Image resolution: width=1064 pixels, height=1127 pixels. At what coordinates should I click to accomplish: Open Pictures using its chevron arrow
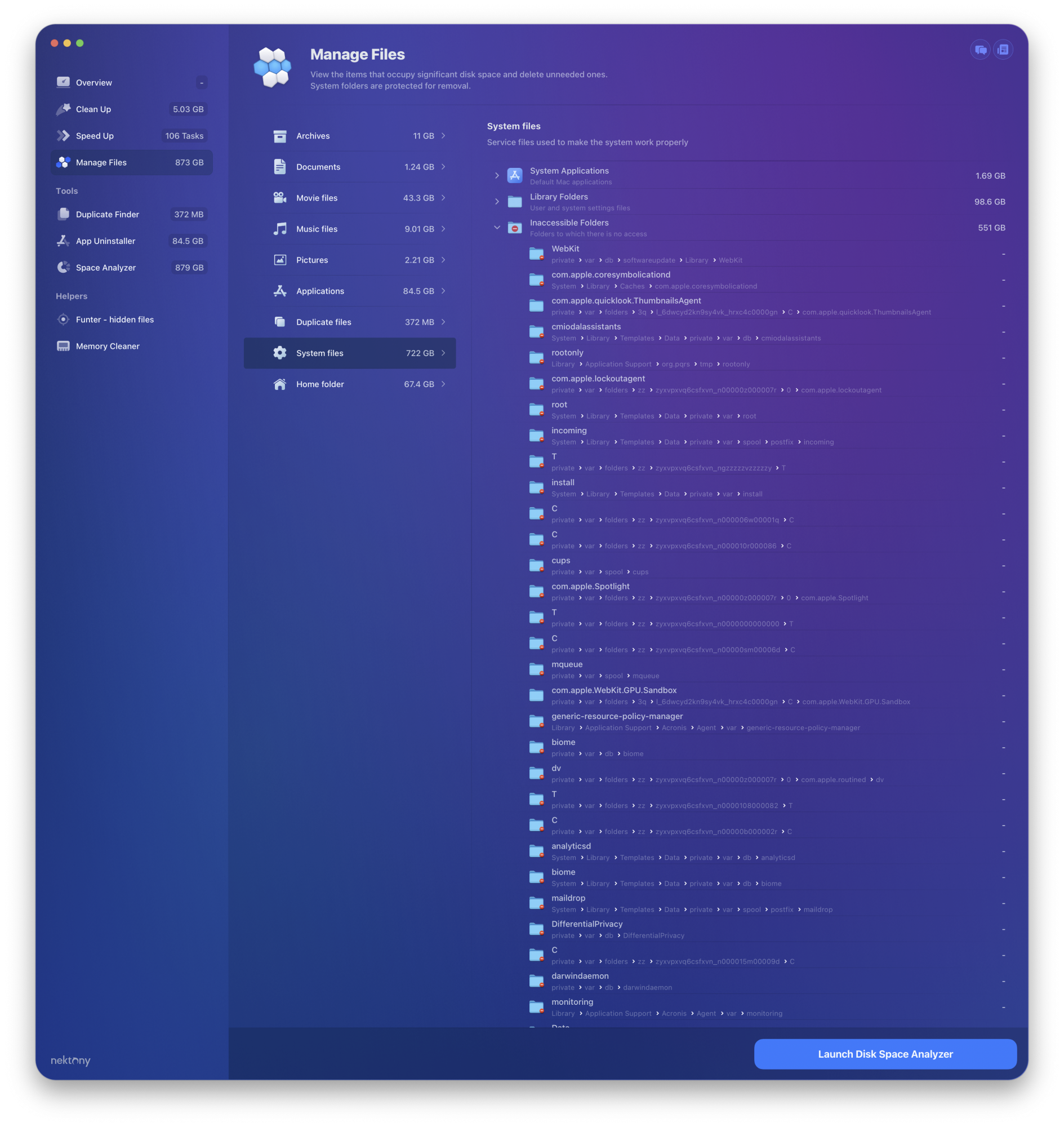443,260
